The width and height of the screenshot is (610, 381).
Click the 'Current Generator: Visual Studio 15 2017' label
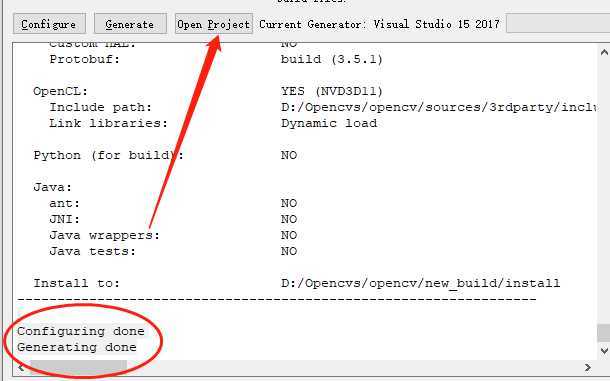[x=379, y=24]
